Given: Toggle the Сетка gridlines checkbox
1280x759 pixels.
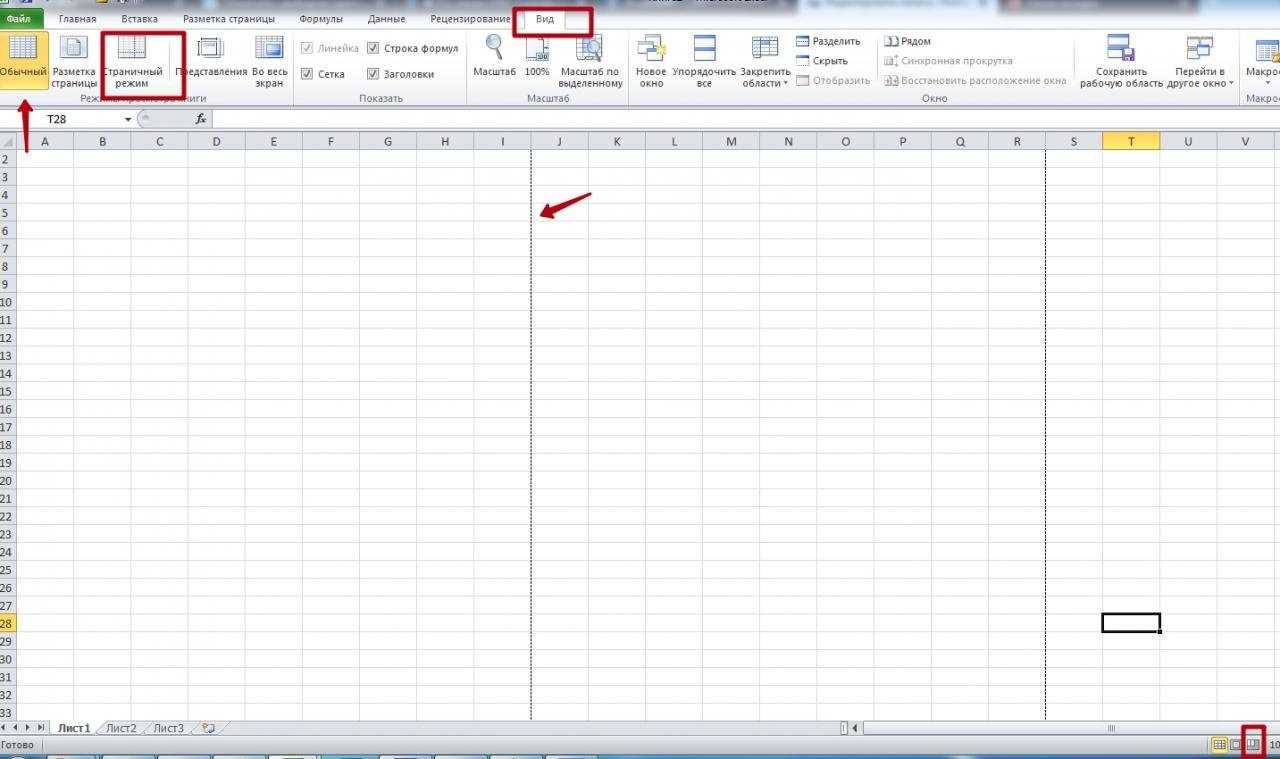Looking at the screenshot, I should click(x=307, y=74).
